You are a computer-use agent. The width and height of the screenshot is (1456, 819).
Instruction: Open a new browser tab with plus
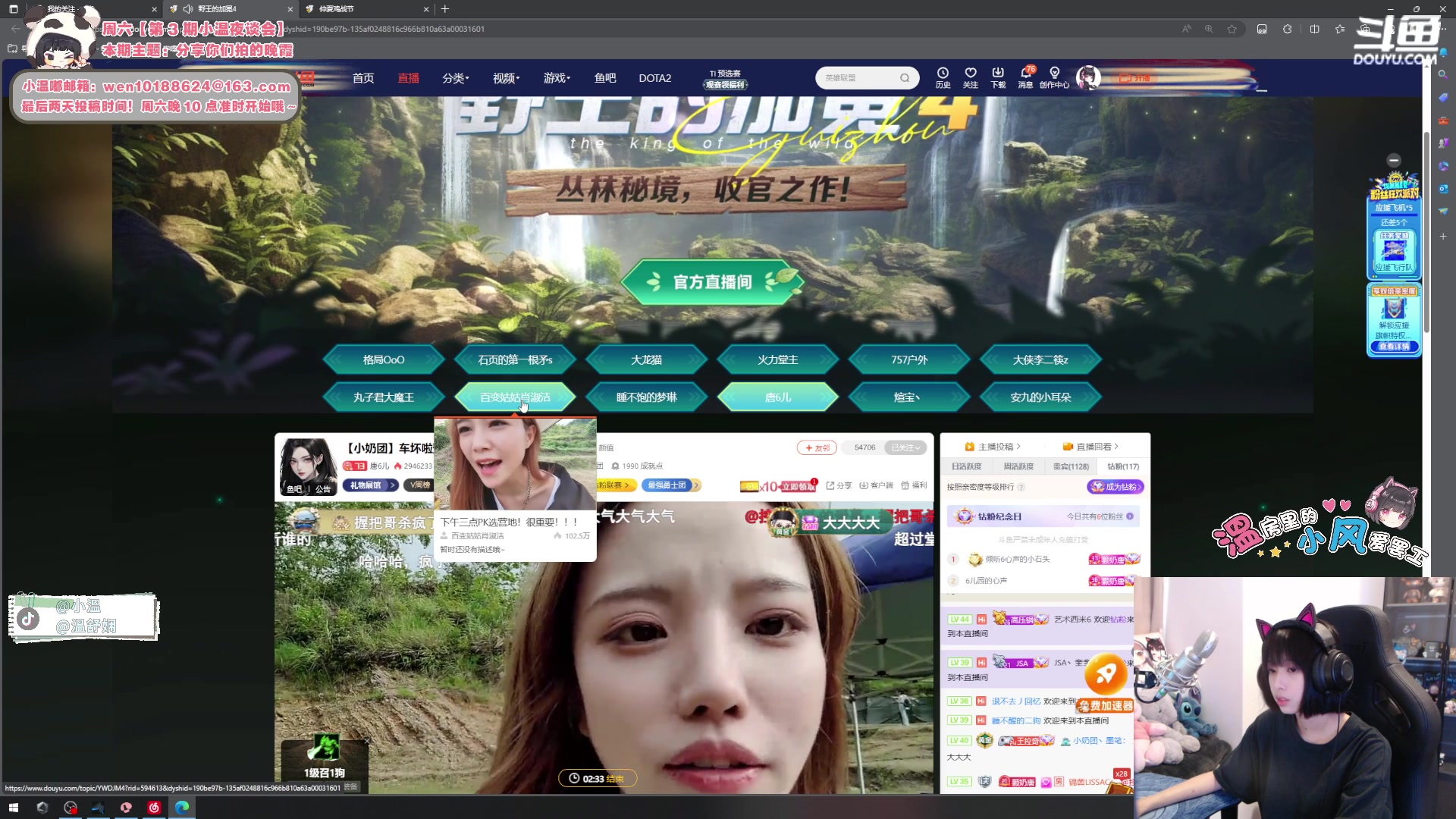pos(445,9)
